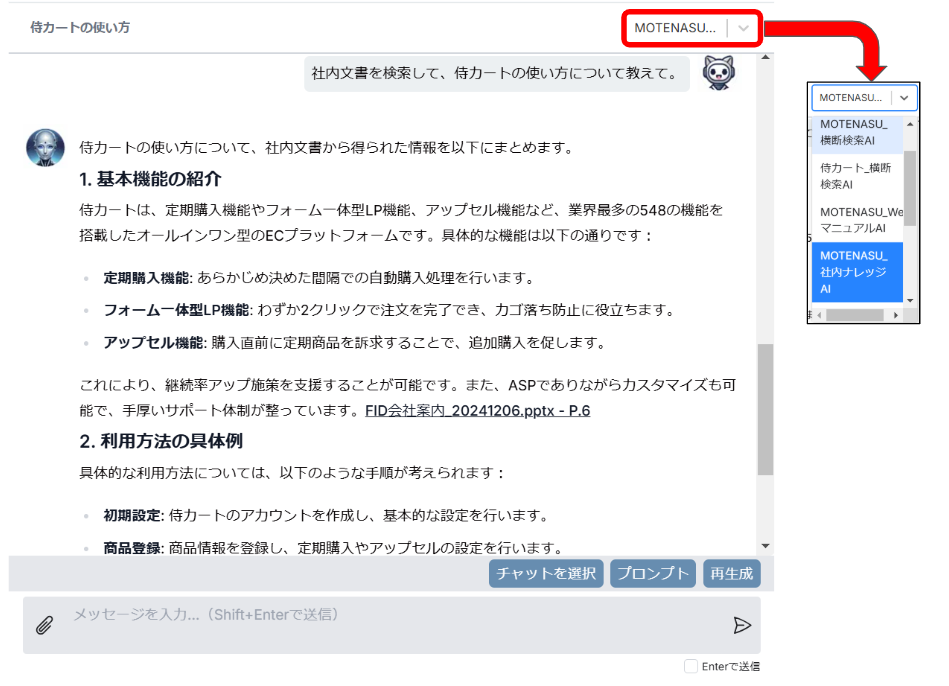Open the MOTENASU model dropdown in header
The width and height of the screenshot is (949, 686).
tap(691, 28)
